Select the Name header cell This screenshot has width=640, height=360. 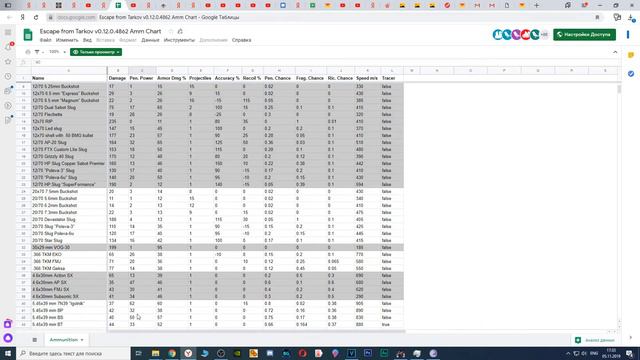69,78
